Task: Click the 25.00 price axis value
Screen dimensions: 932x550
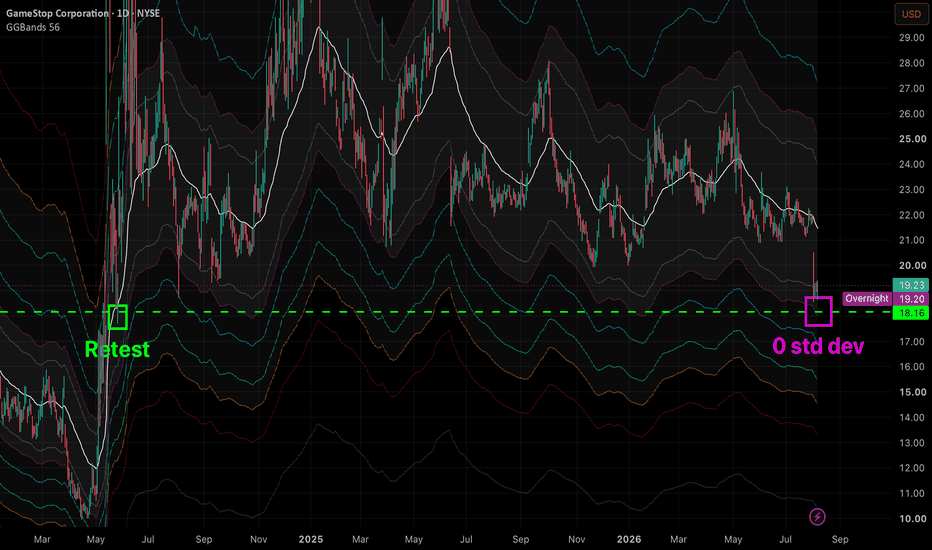Action: 912,139
